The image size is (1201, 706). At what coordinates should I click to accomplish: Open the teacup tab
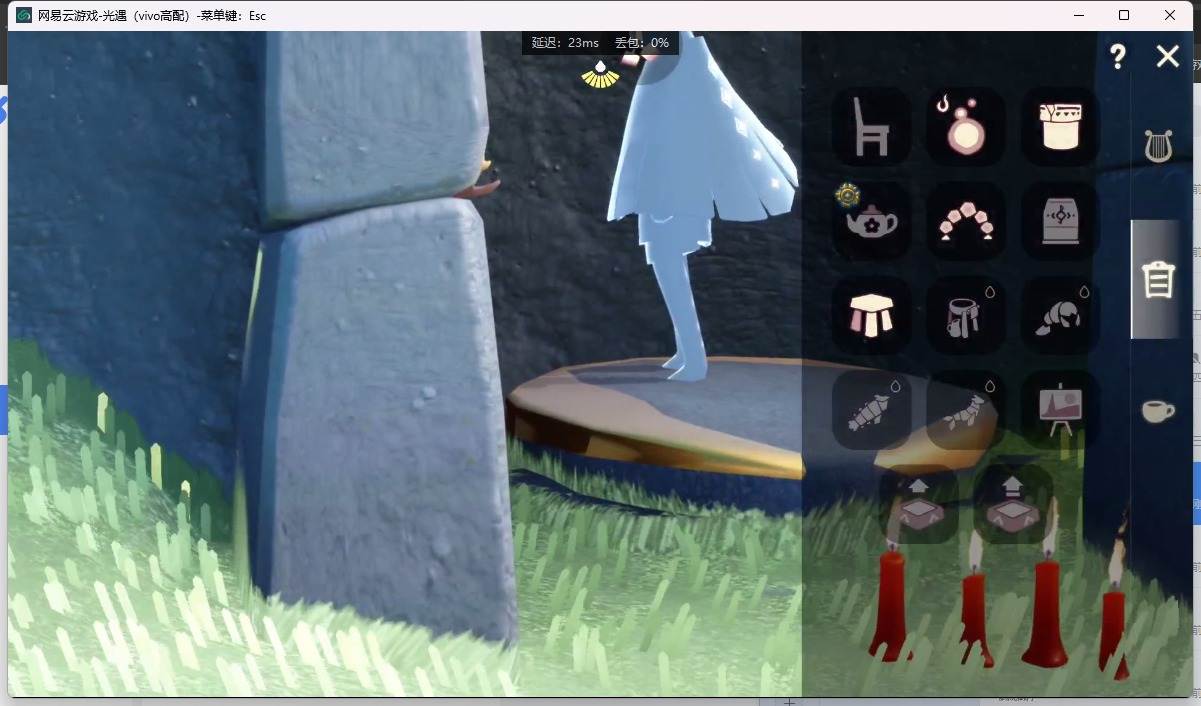(1158, 411)
